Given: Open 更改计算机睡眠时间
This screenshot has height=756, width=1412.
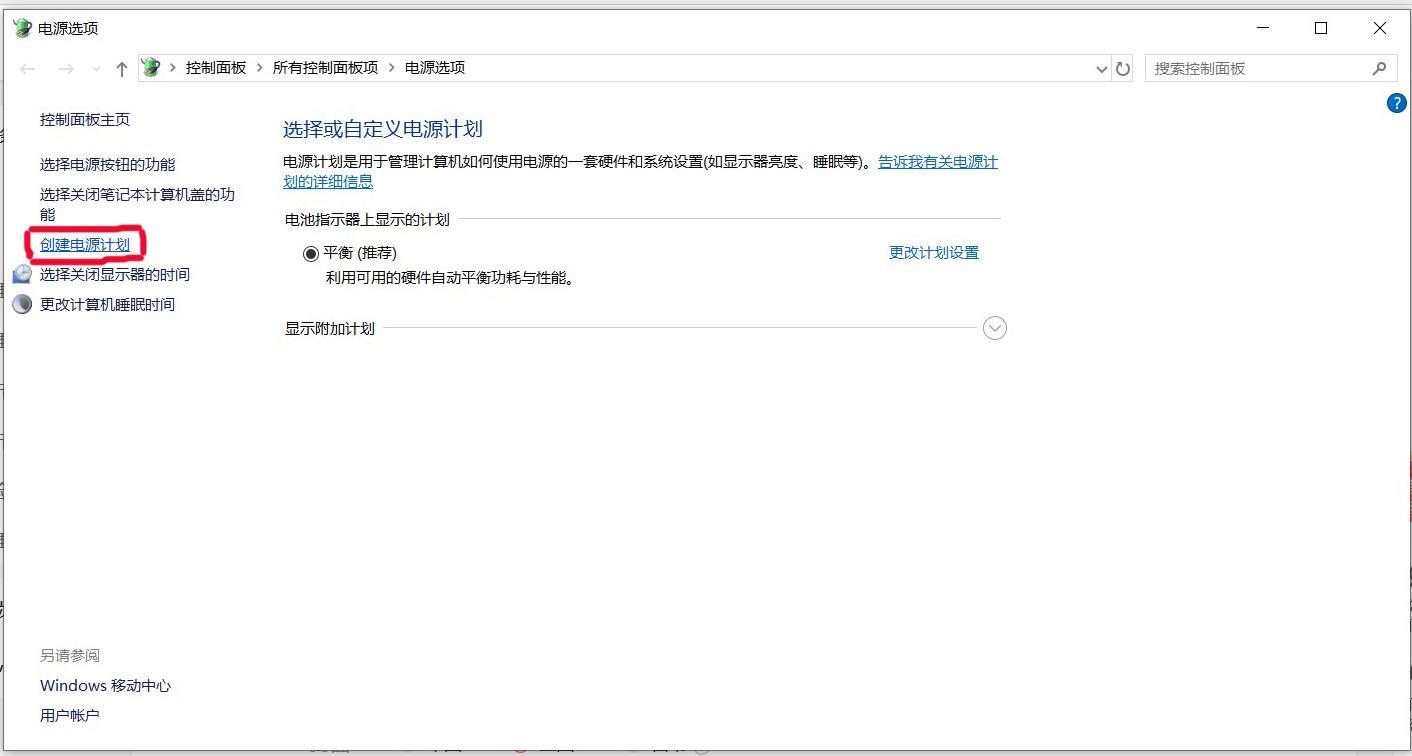Looking at the screenshot, I should pyautogui.click(x=107, y=304).
